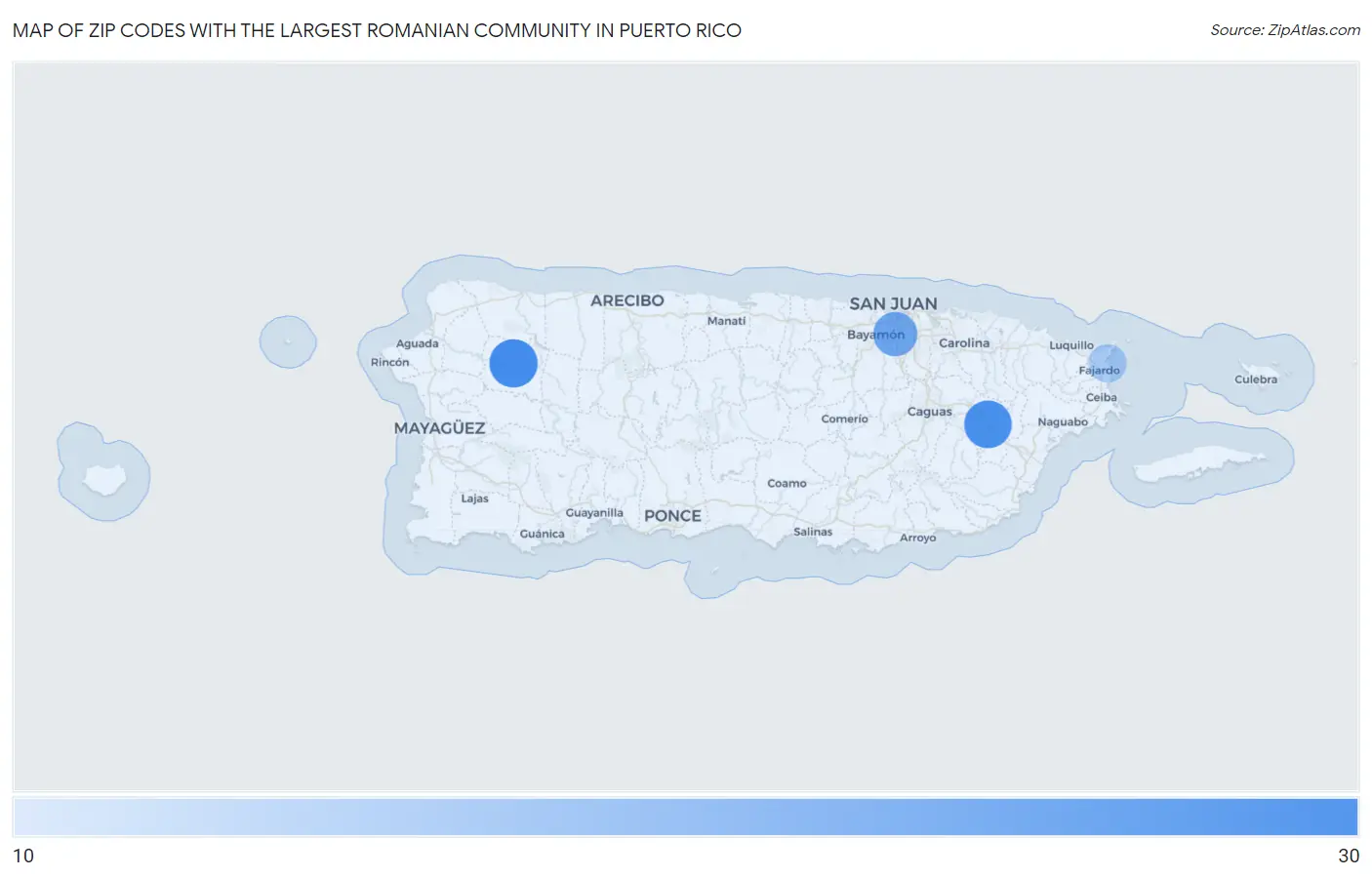The width and height of the screenshot is (1372, 877).
Task: Click the MAYAGÜEZ map label
Action: point(439,428)
